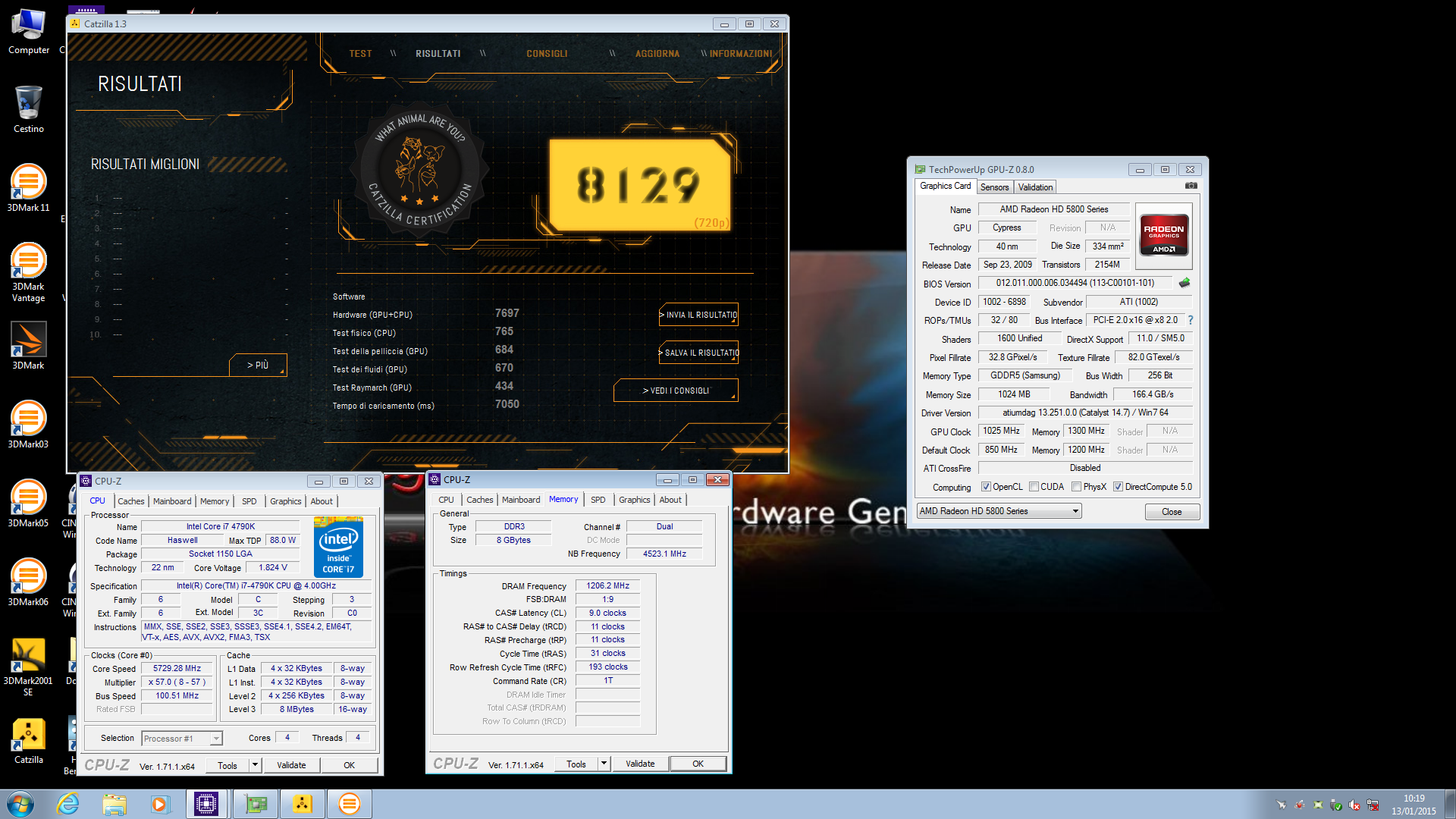Switch to Catzilla via taskbar icon
The image size is (1456, 819).
pos(303,804)
